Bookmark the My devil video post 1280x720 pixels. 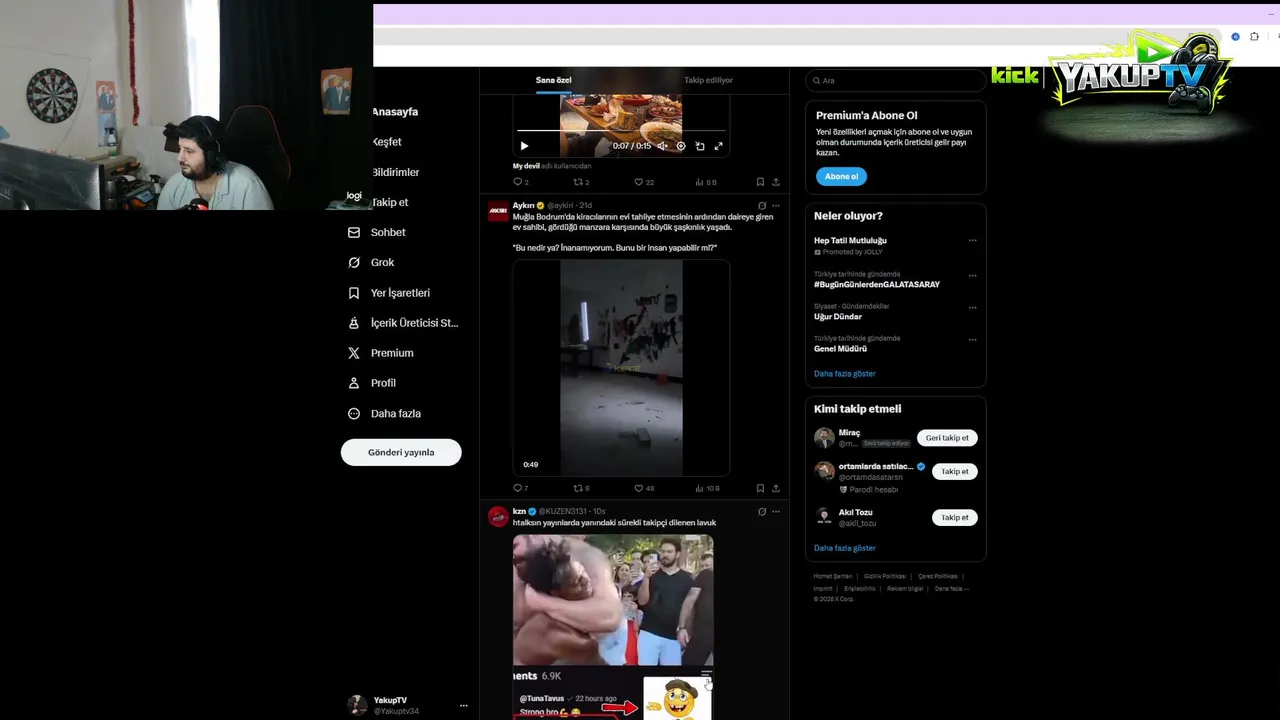click(760, 182)
